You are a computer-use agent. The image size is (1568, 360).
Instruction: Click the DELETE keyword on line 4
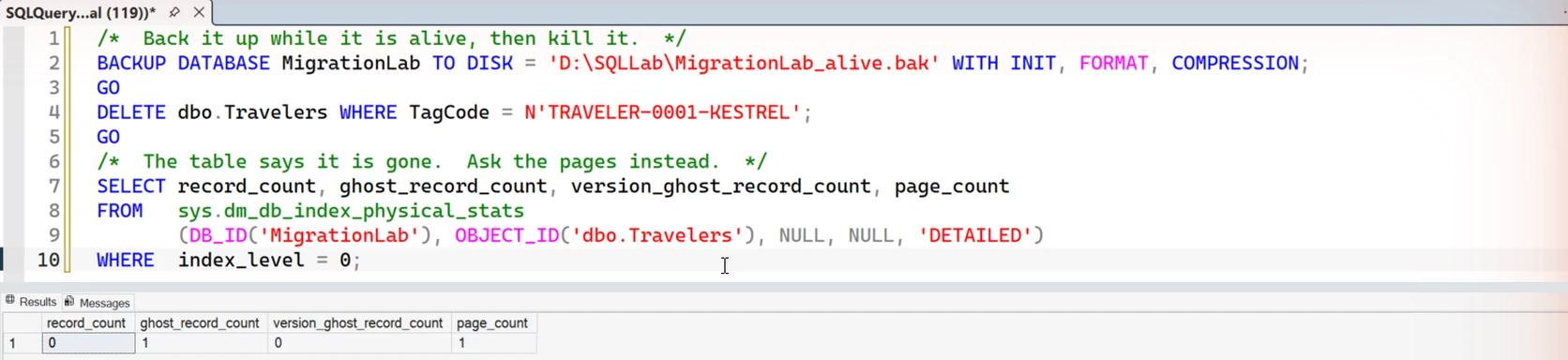click(x=131, y=112)
